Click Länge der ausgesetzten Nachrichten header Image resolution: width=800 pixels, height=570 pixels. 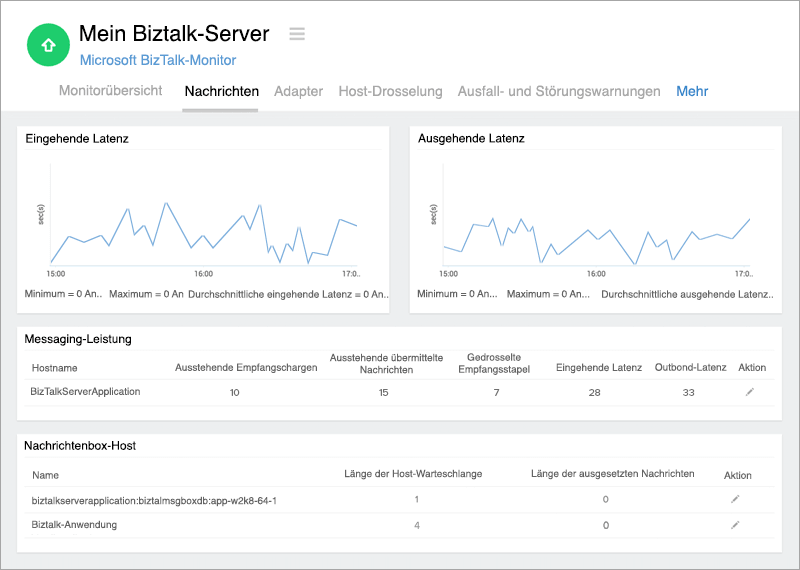612,474
